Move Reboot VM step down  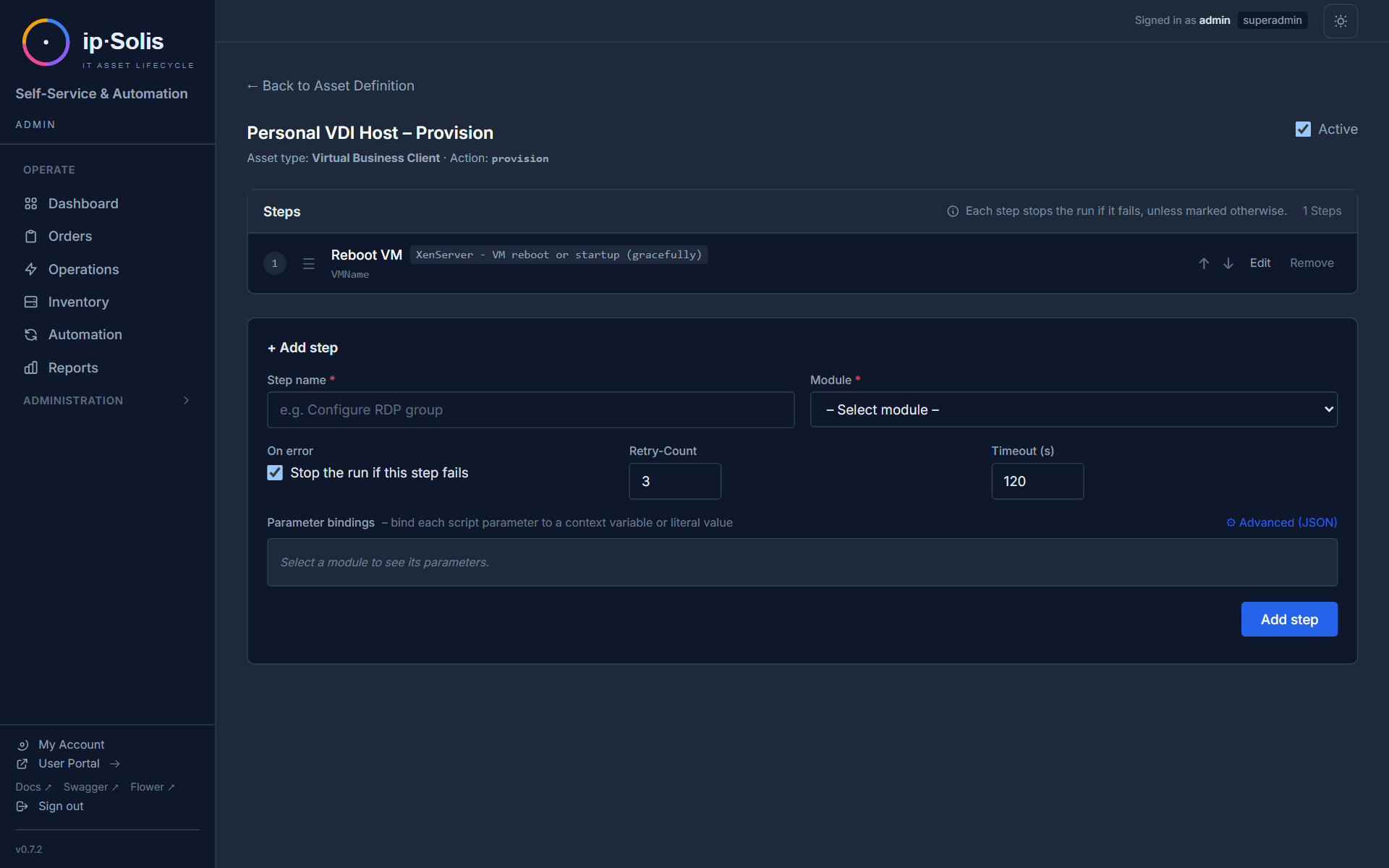click(x=1228, y=263)
